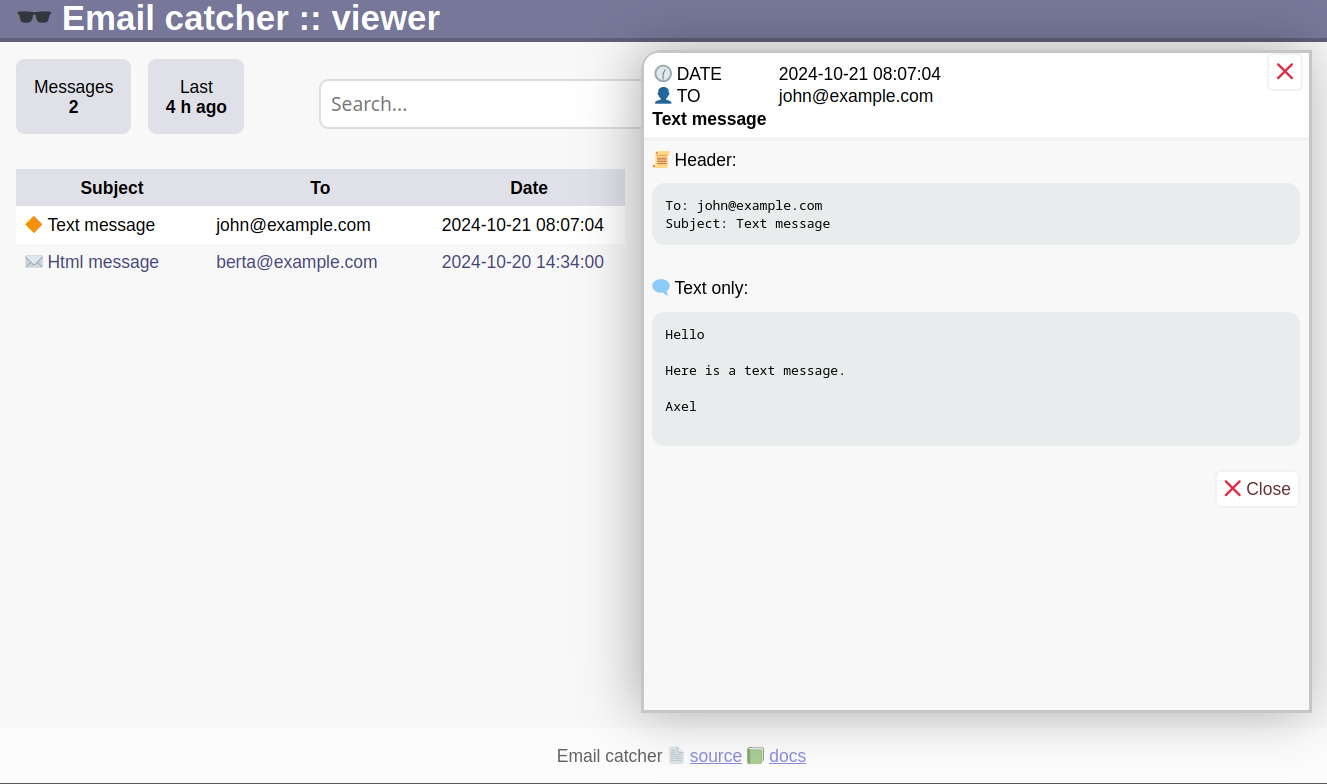The width and height of the screenshot is (1327, 784).
Task: Sort by the To column header
Action: point(320,188)
